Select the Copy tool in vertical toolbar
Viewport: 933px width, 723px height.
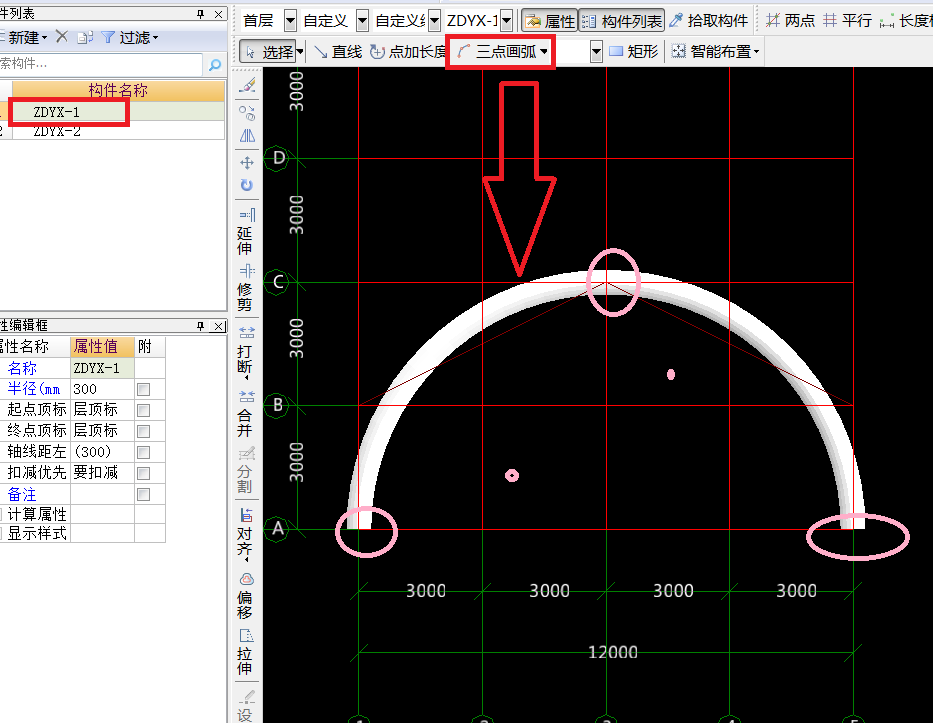point(247,112)
